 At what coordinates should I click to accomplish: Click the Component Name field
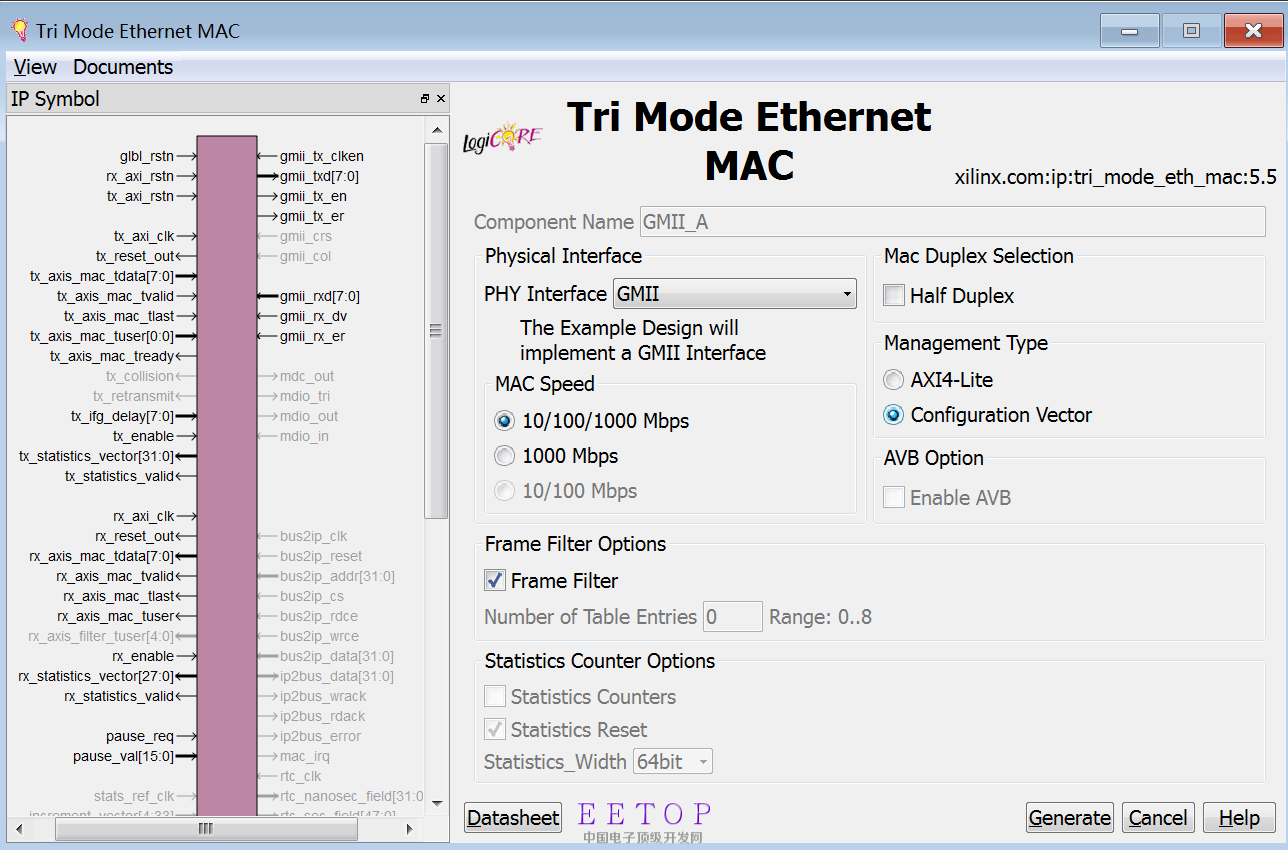952,222
